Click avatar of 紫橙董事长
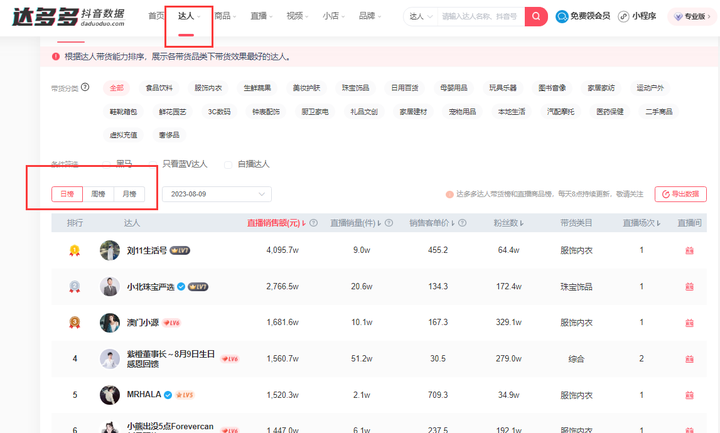720x433 pixels. [110, 359]
